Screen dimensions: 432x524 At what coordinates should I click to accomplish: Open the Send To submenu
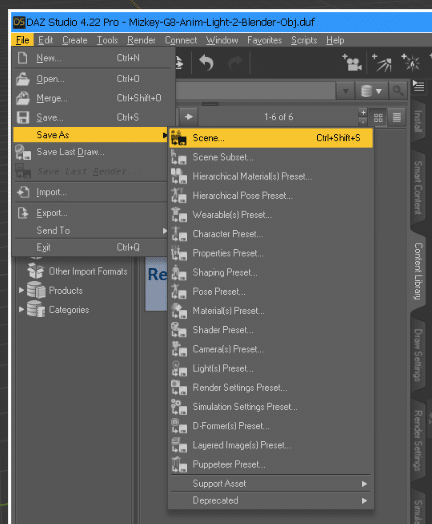[90, 231]
